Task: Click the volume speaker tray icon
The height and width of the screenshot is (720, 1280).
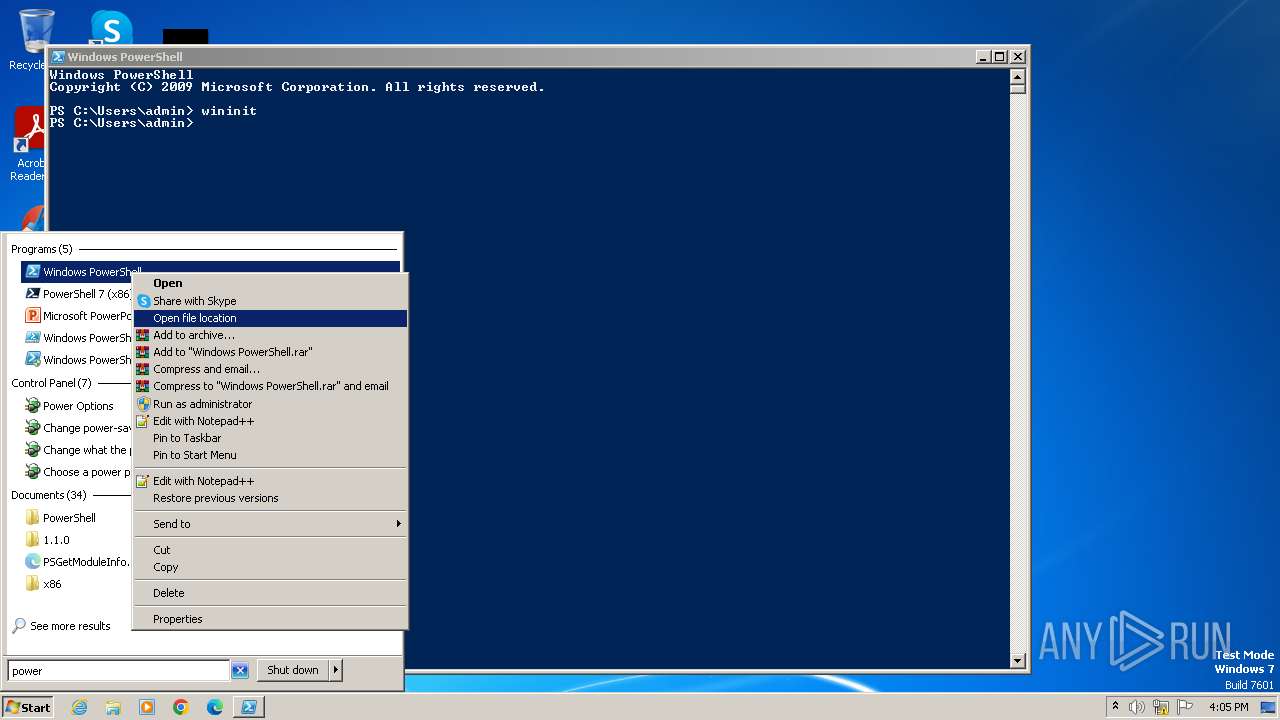Action: [1137, 707]
